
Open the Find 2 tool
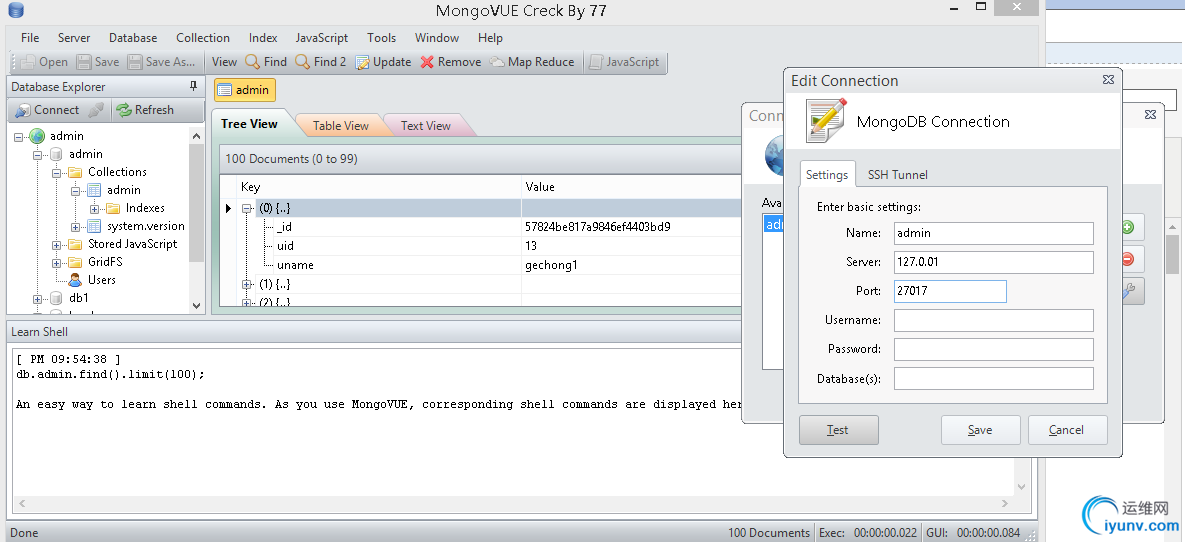tap(320, 62)
